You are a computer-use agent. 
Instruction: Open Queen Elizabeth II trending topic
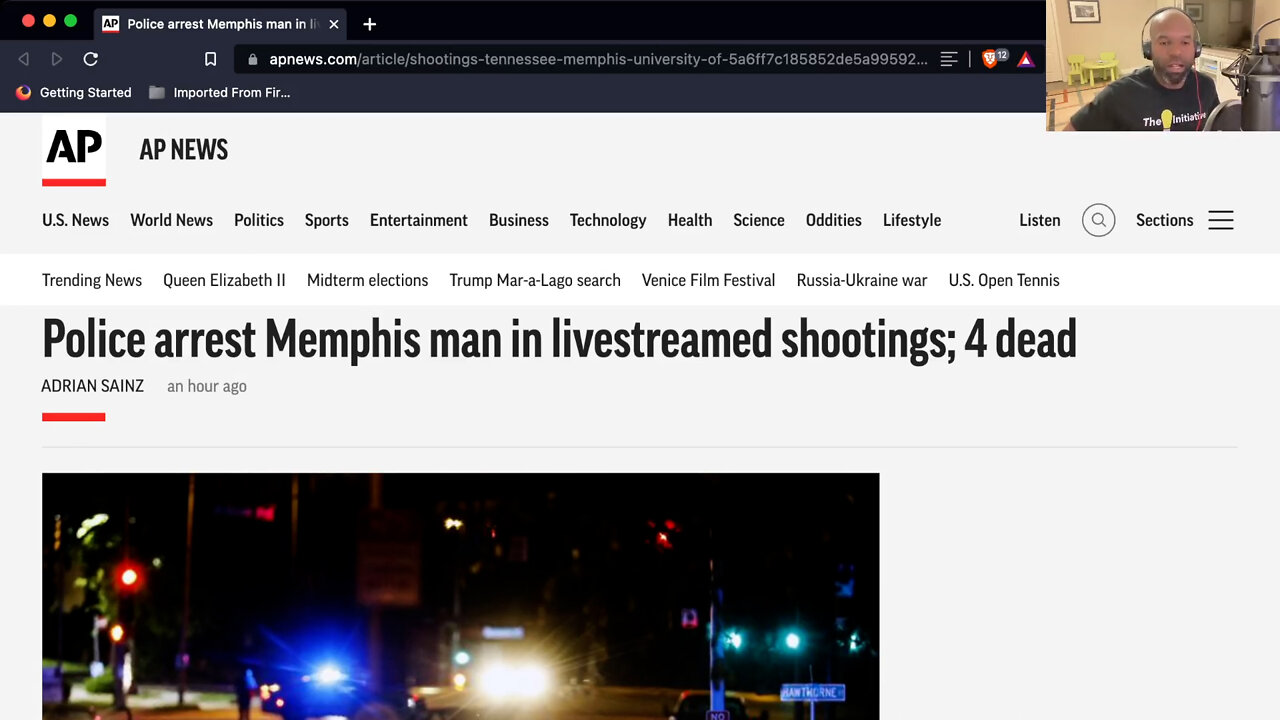pyautogui.click(x=224, y=280)
